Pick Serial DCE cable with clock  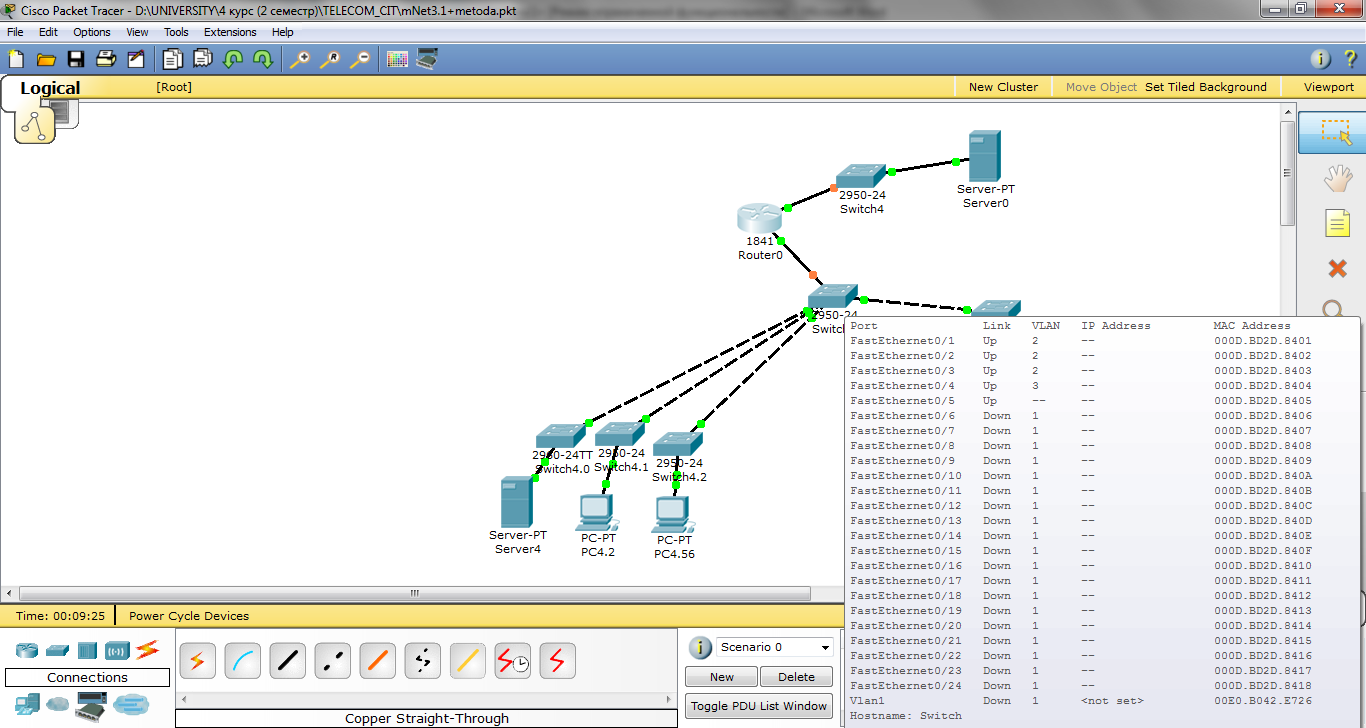tap(512, 660)
